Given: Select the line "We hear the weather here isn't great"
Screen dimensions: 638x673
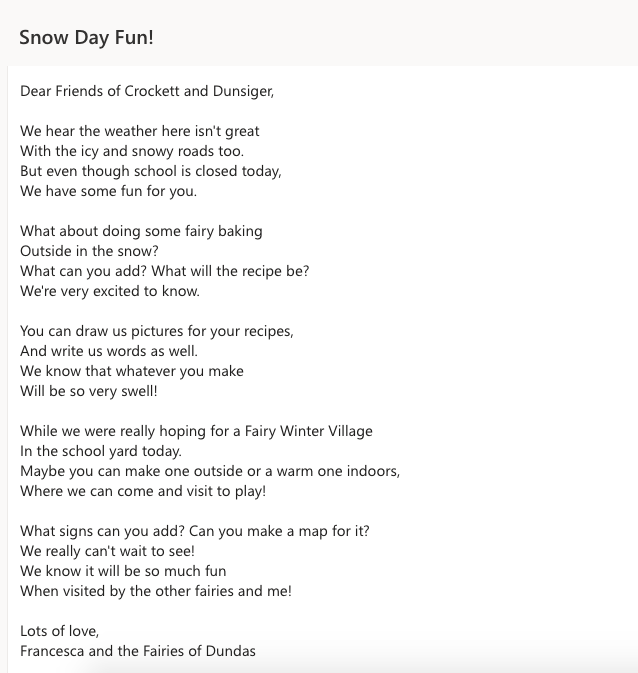Looking at the screenshot, I should point(140,131).
